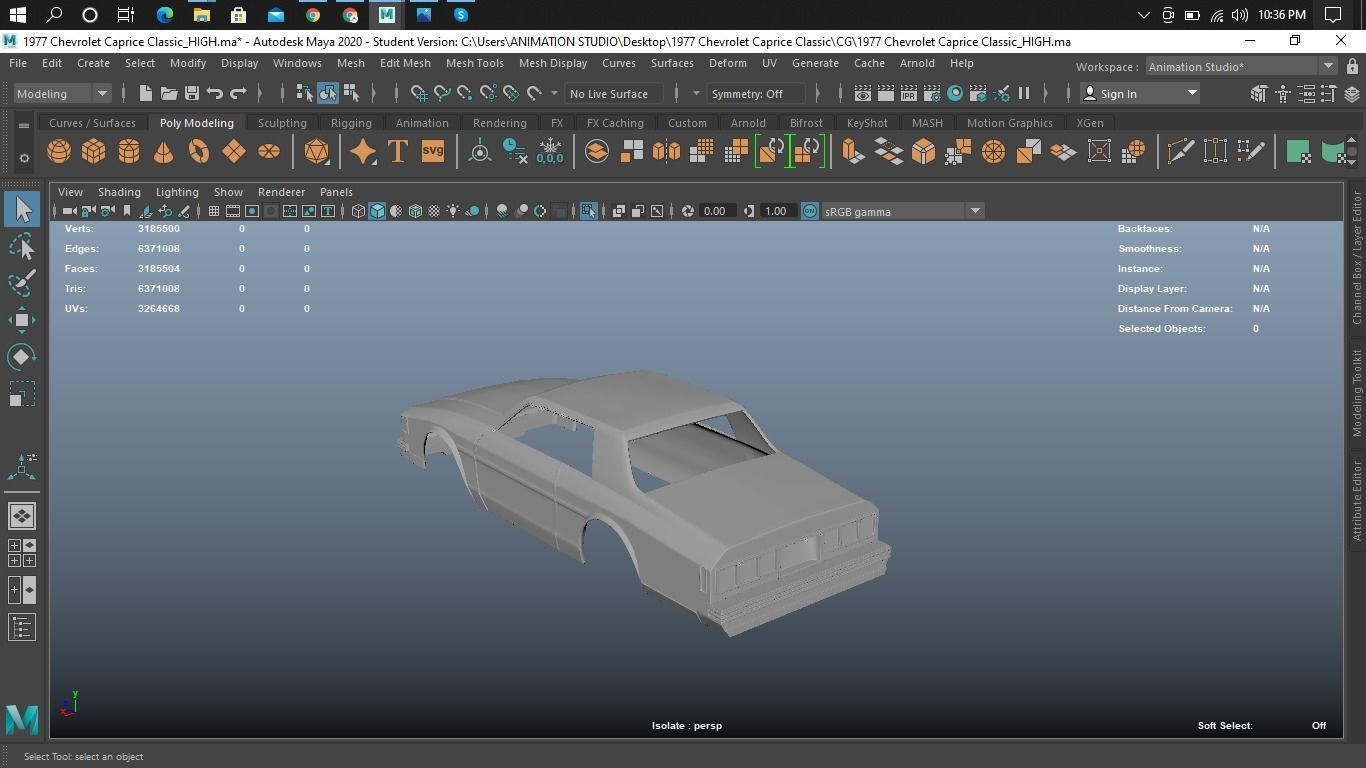This screenshot has height=768, width=1366.
Task: Select the Lasso tool in toolbox
Action: 22,245
